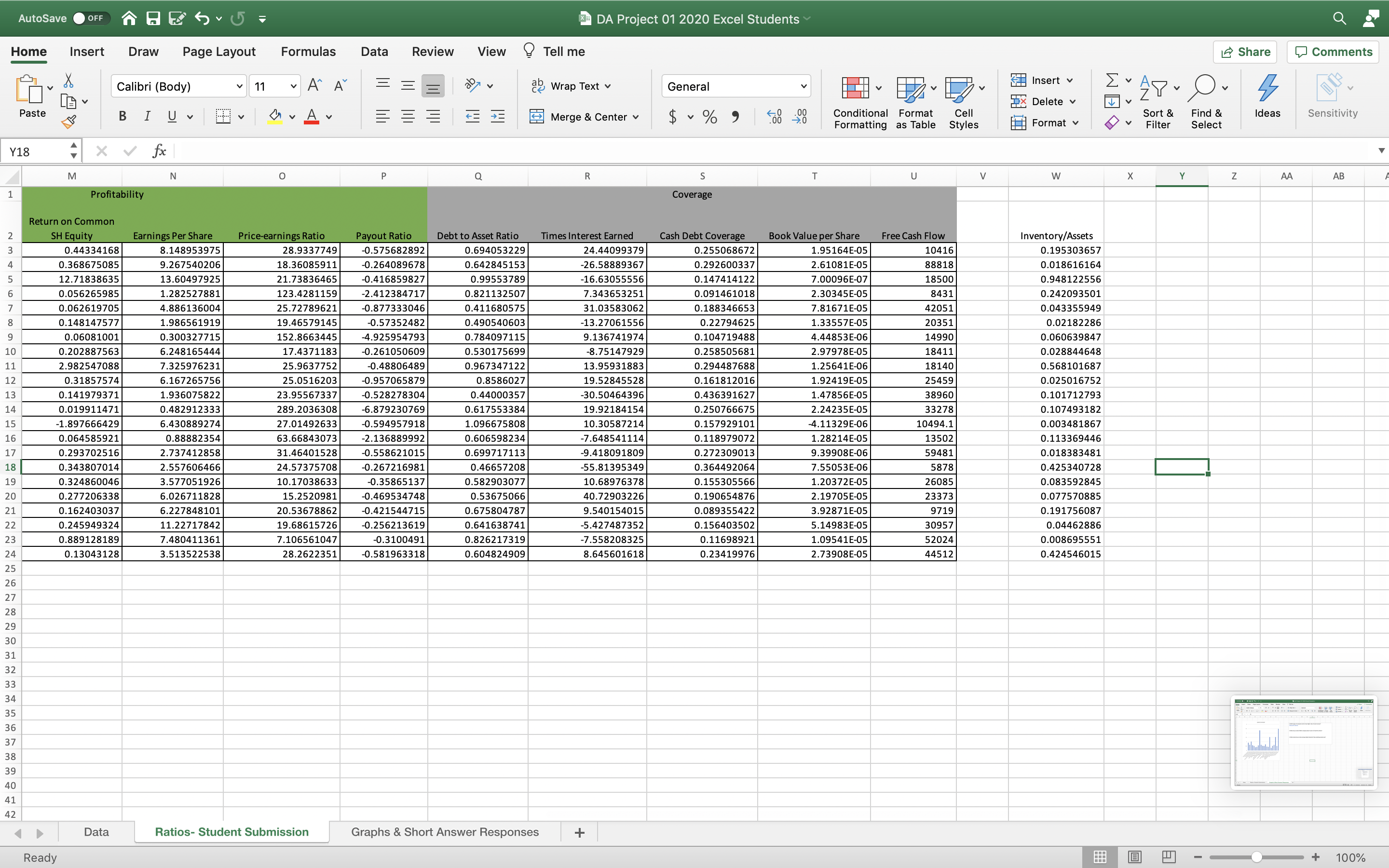The width and height of the screenshot is (1389, 868).
Task: Open the General number format dropdown
Action: tap(803, 87)
